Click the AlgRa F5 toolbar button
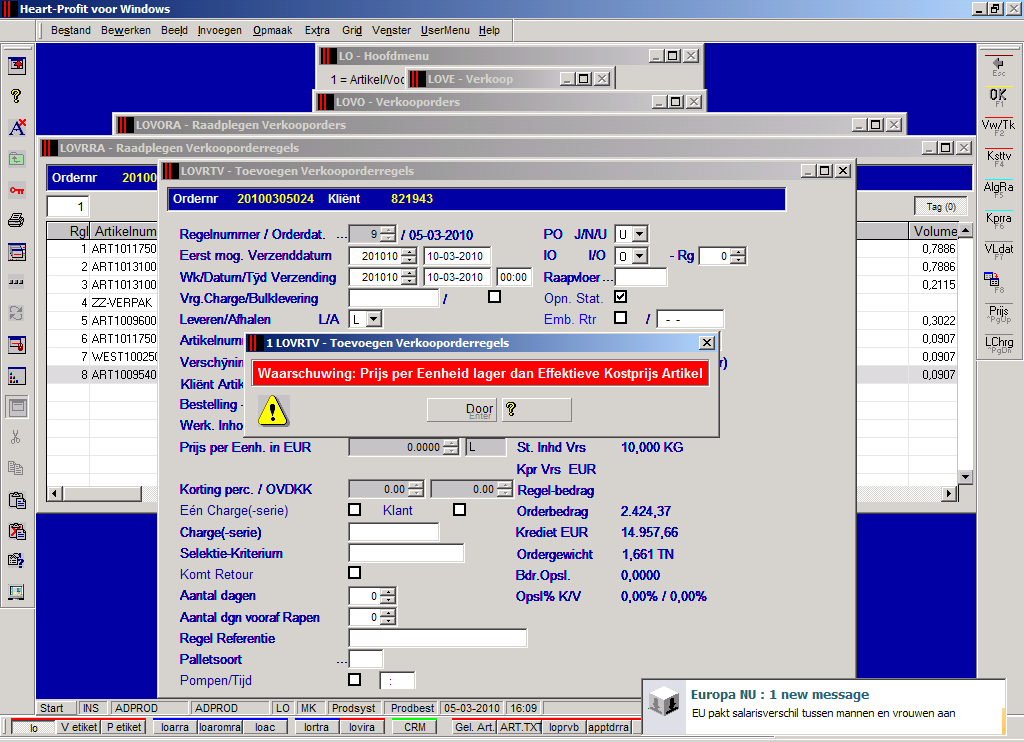 coord(999,189)
